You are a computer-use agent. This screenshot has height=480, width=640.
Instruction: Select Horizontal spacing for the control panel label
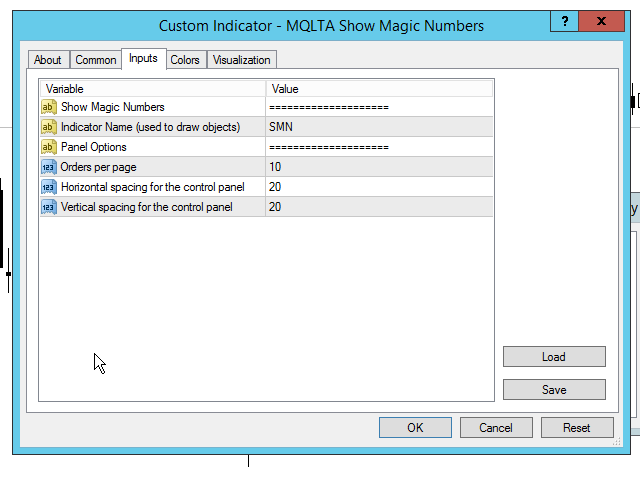(x=153, y=187)
